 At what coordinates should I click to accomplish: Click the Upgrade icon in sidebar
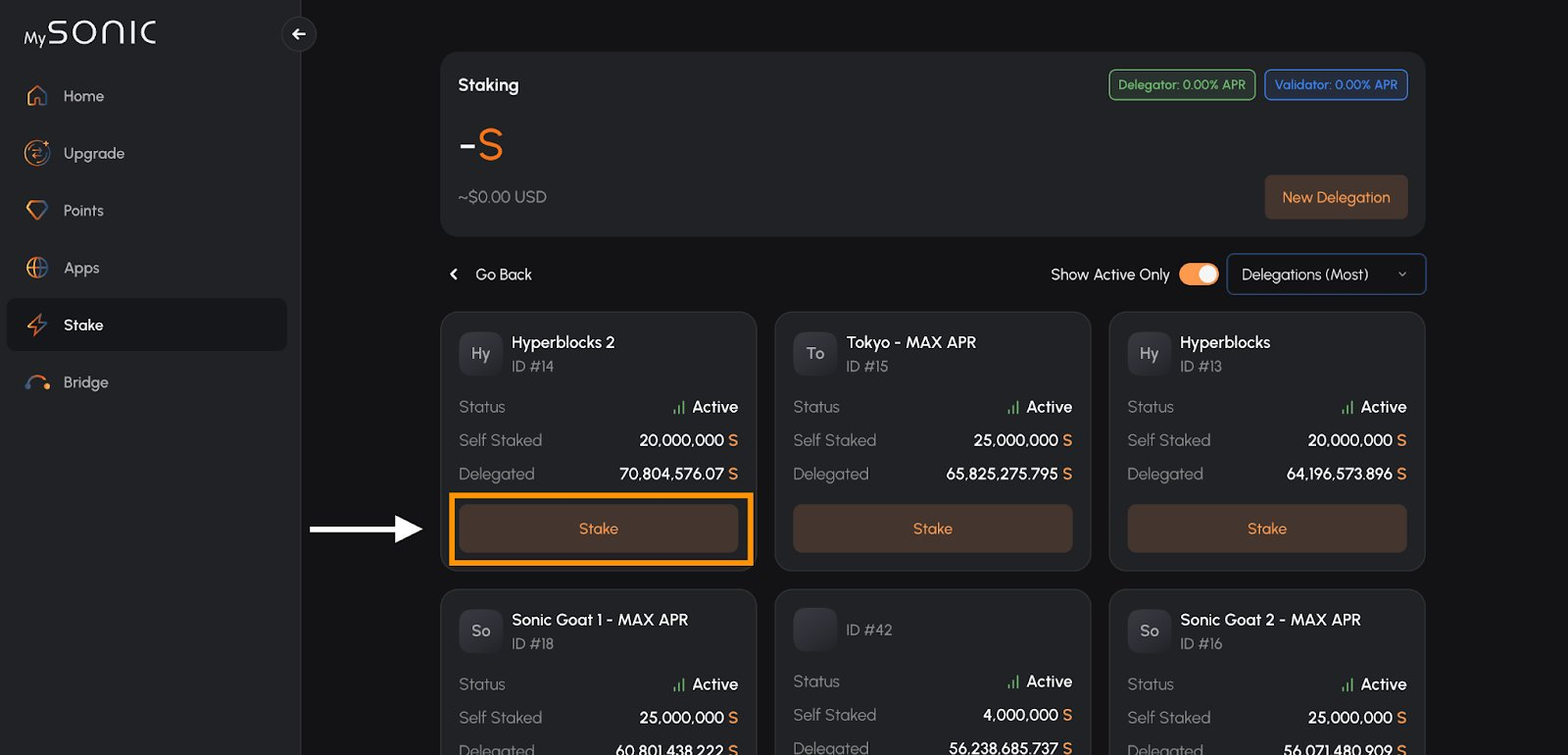pos(37,153)
